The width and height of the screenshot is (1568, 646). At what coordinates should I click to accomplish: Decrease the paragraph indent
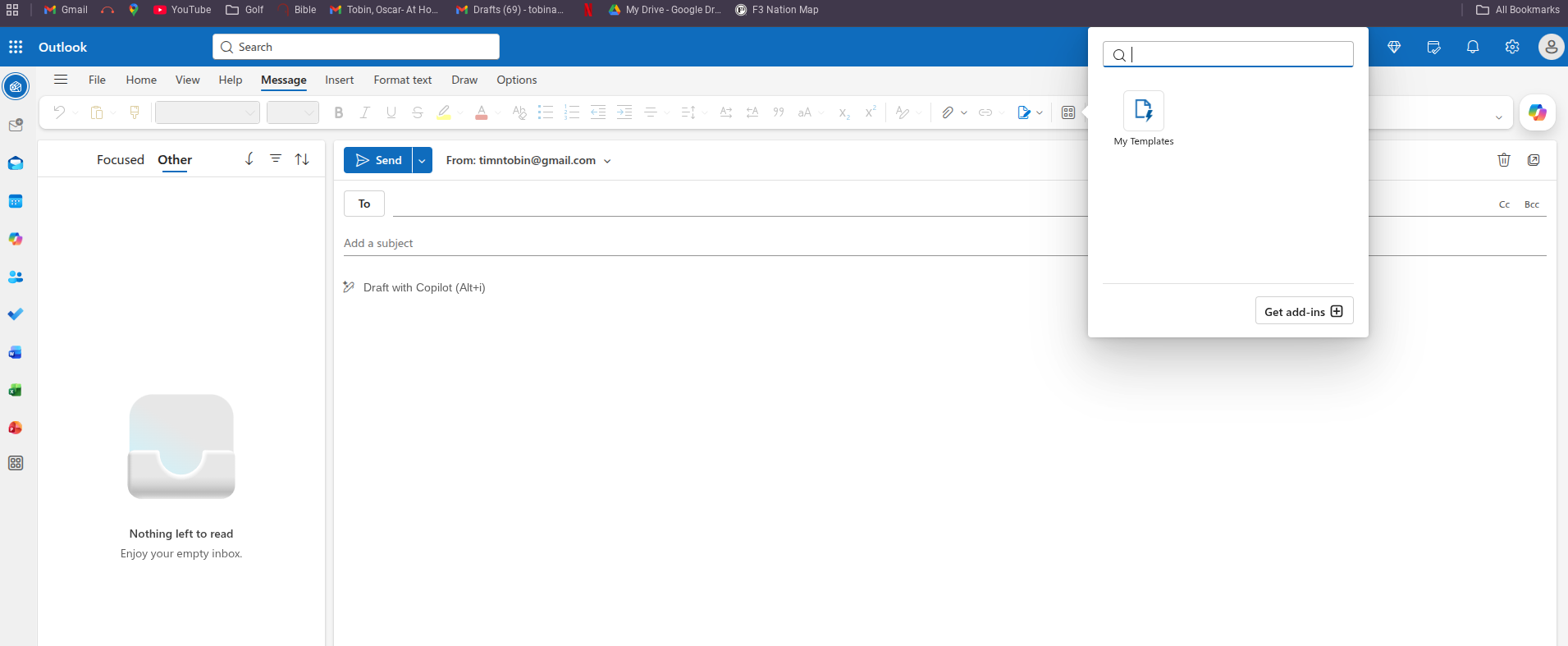598,112
